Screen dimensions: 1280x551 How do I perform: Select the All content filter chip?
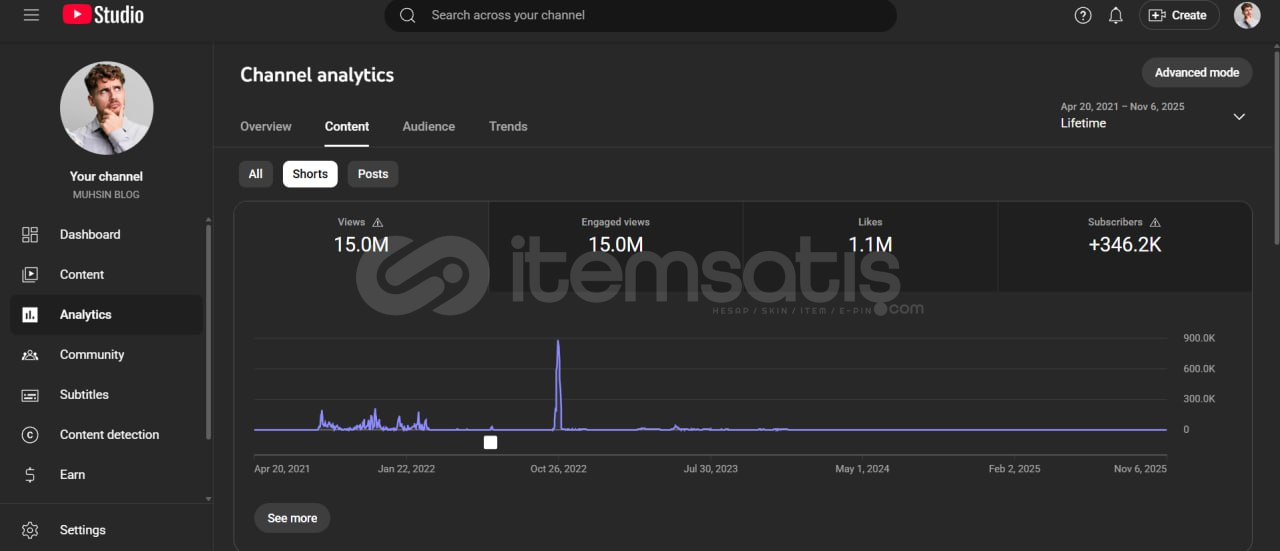(x=256, y=174)
